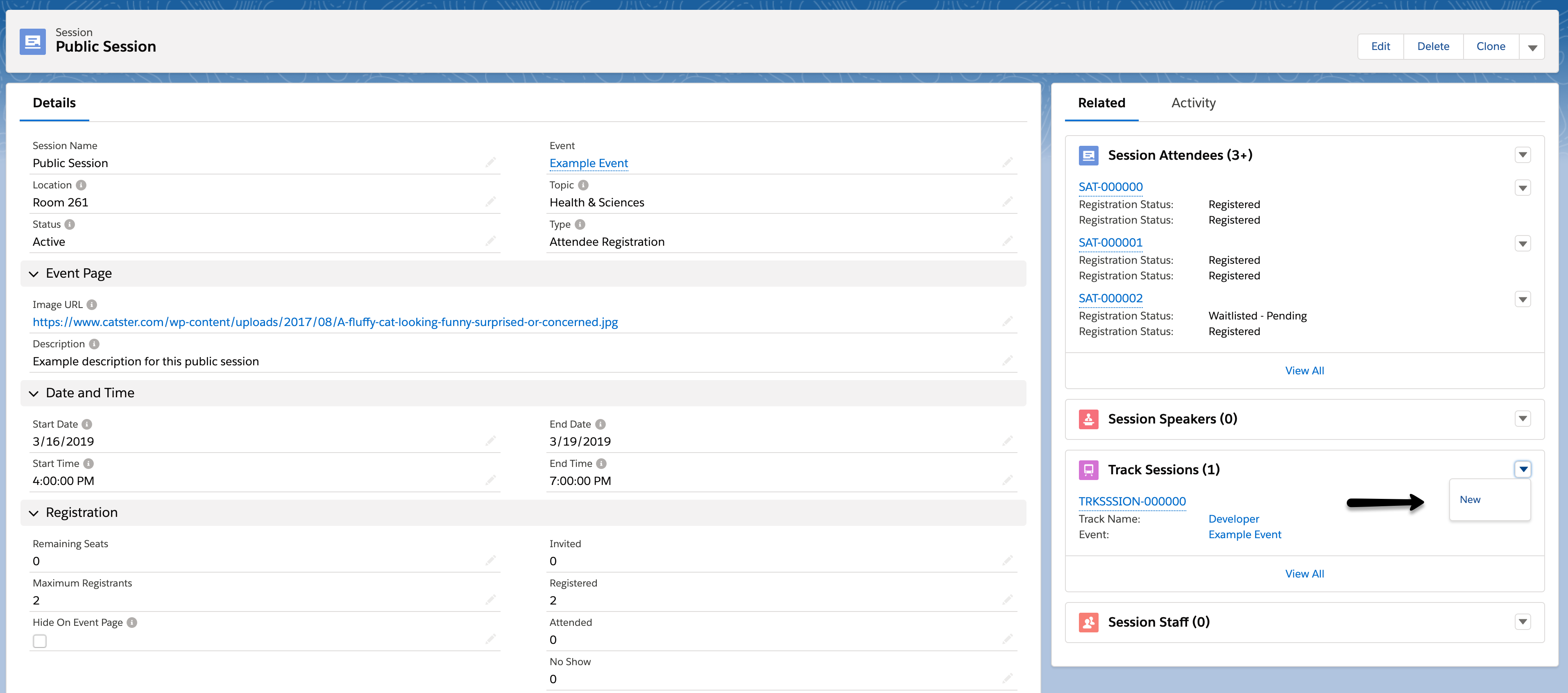1568x693 pixels.
Task: Click the Session Speakers icon
Action: 1088,419
